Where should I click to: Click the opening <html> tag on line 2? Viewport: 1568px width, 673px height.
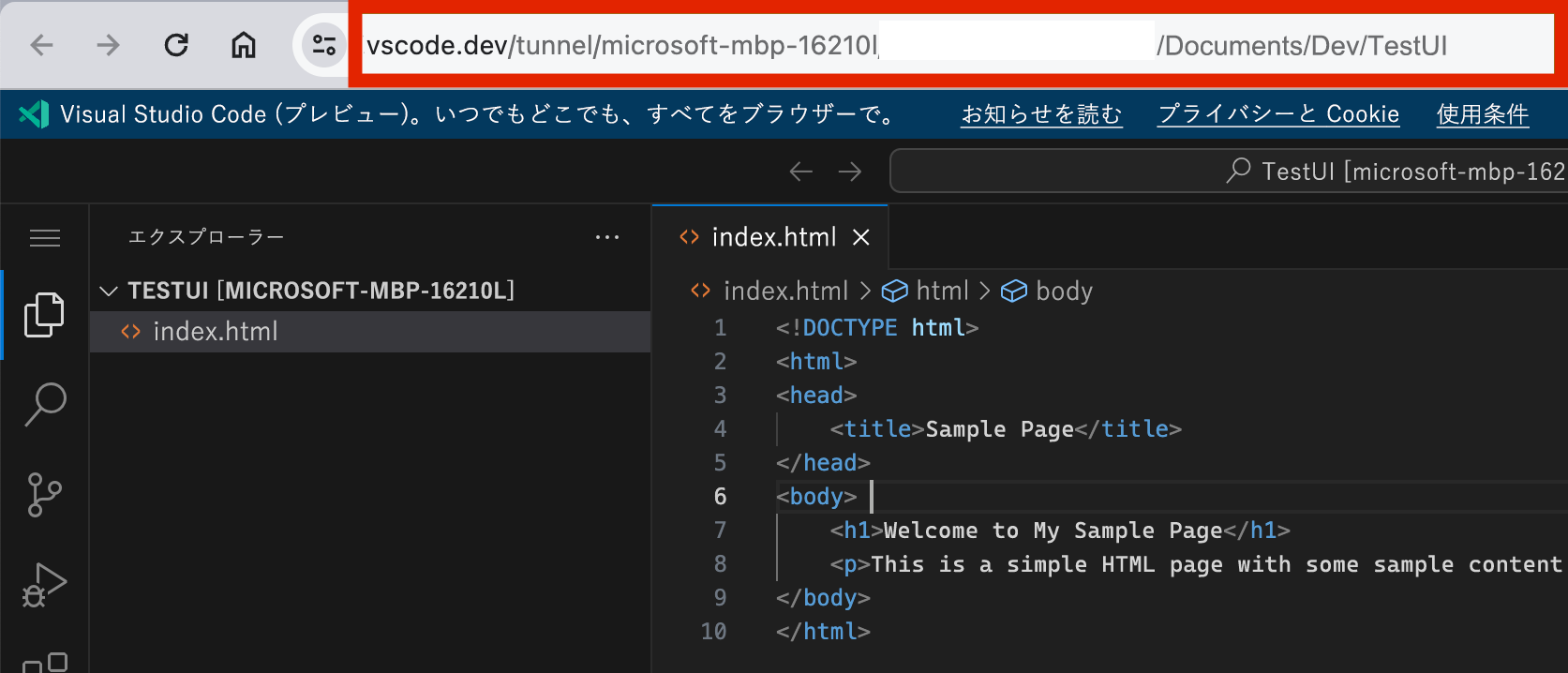point(816,362)
